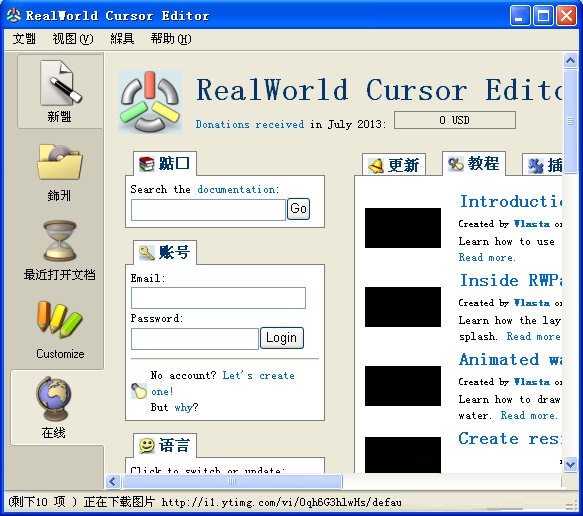The width and height of the screenshot is (583, 516).
Task: Follow the 'Donations received' link
Action: [x=250, y=124]
